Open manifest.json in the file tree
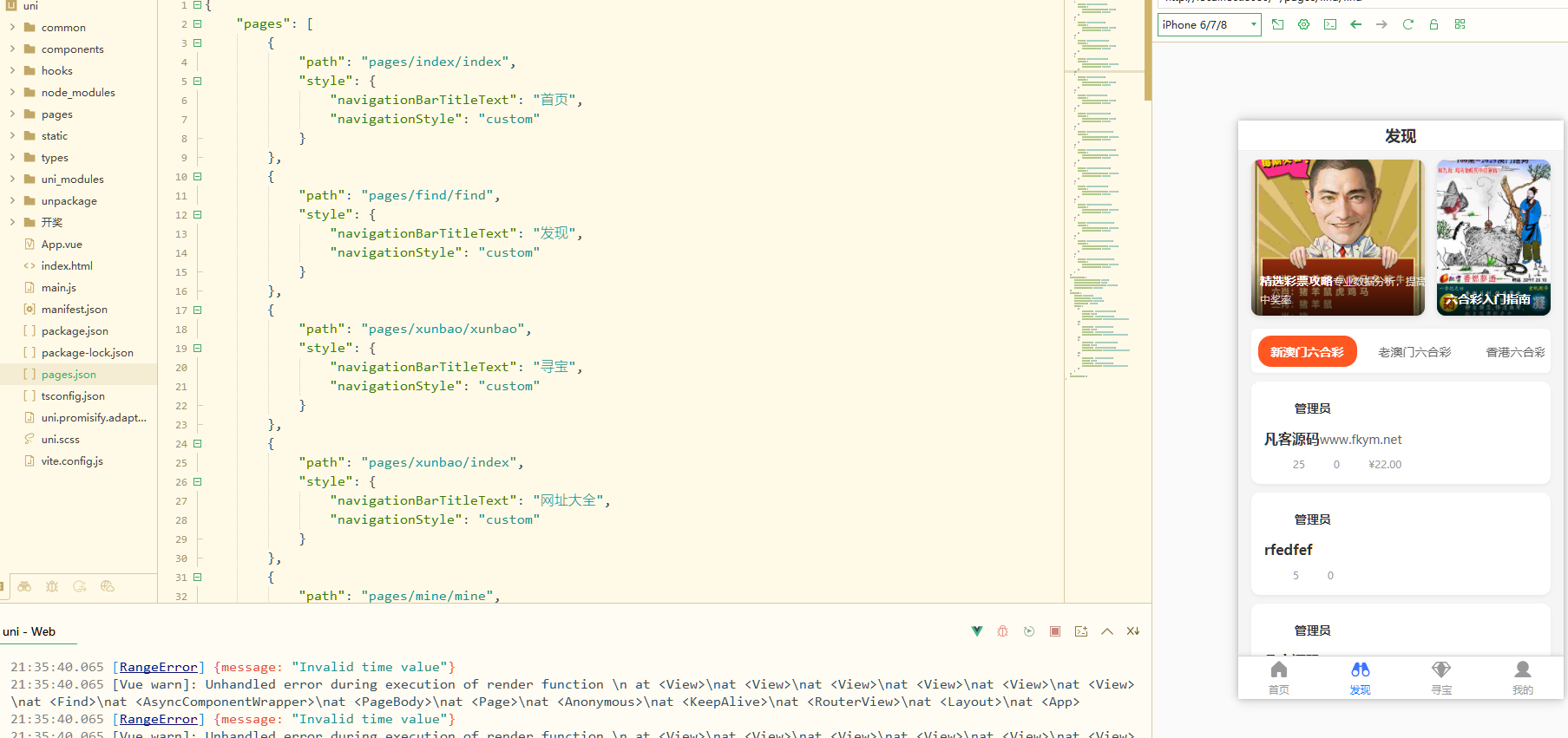This screenshot has height=738, width=1568. coord(74,310)
